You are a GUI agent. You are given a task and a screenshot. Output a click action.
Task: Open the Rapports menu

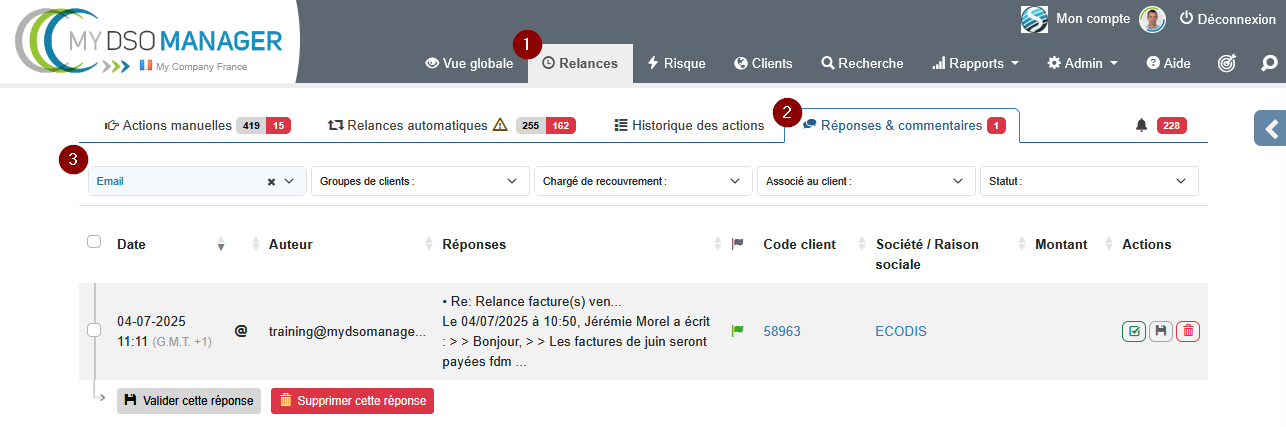pos(975,63)
